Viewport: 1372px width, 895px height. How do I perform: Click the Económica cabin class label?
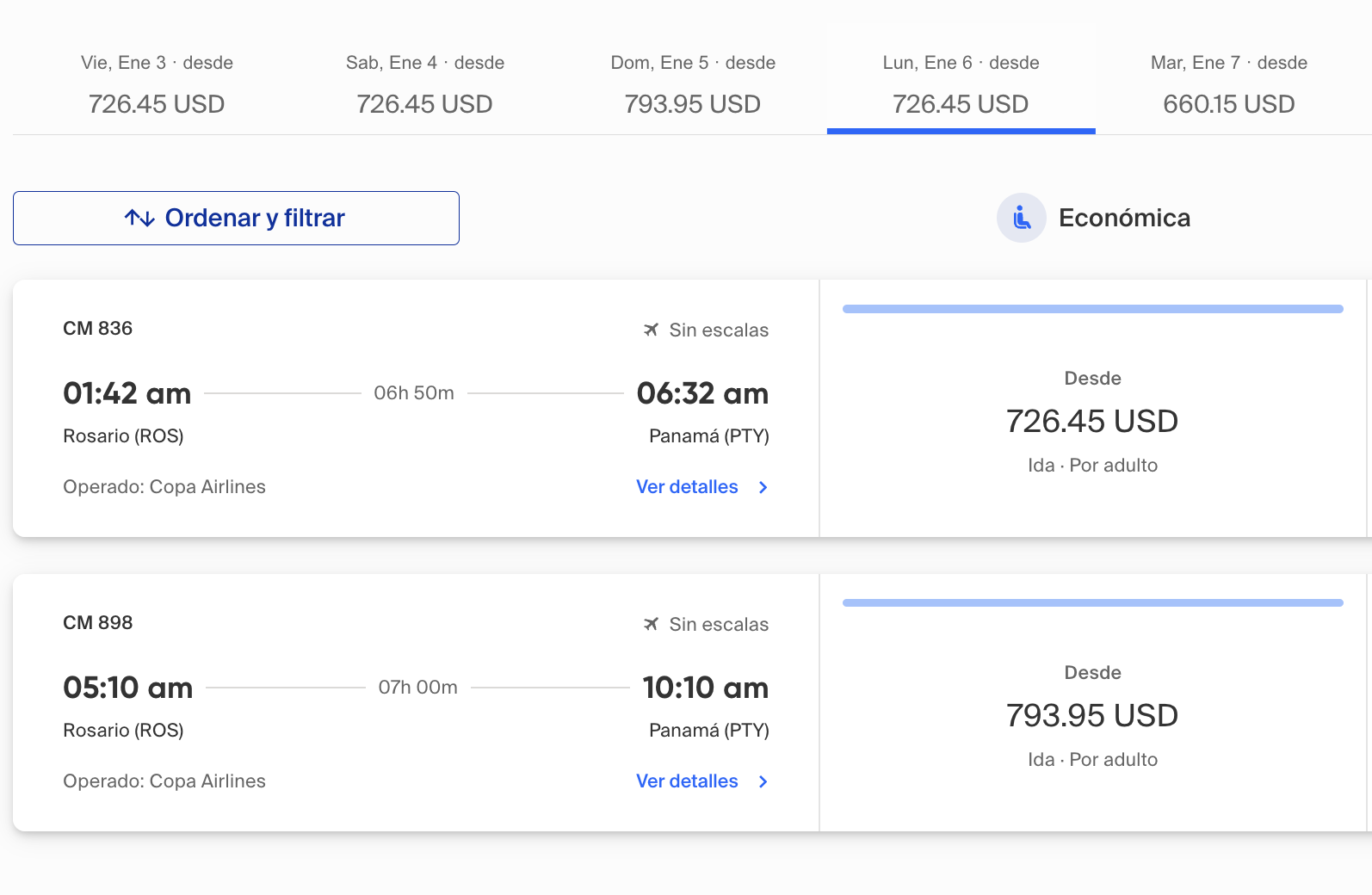point(1124,218)
